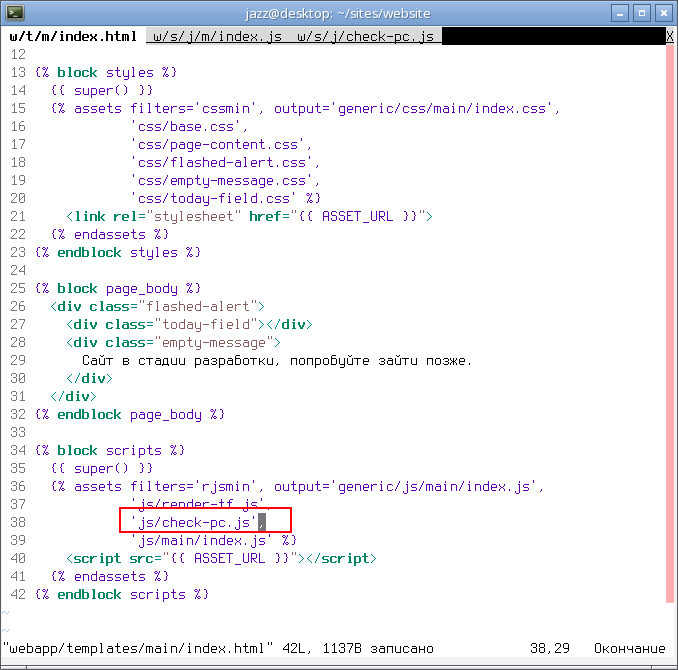The image size is (678, 670).
Task: Minimize the terminal window
Action: tap(620, 13)
